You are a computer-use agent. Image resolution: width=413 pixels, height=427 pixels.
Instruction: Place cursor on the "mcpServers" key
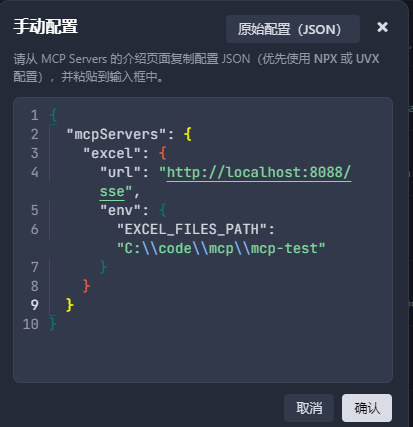[116, 134]
